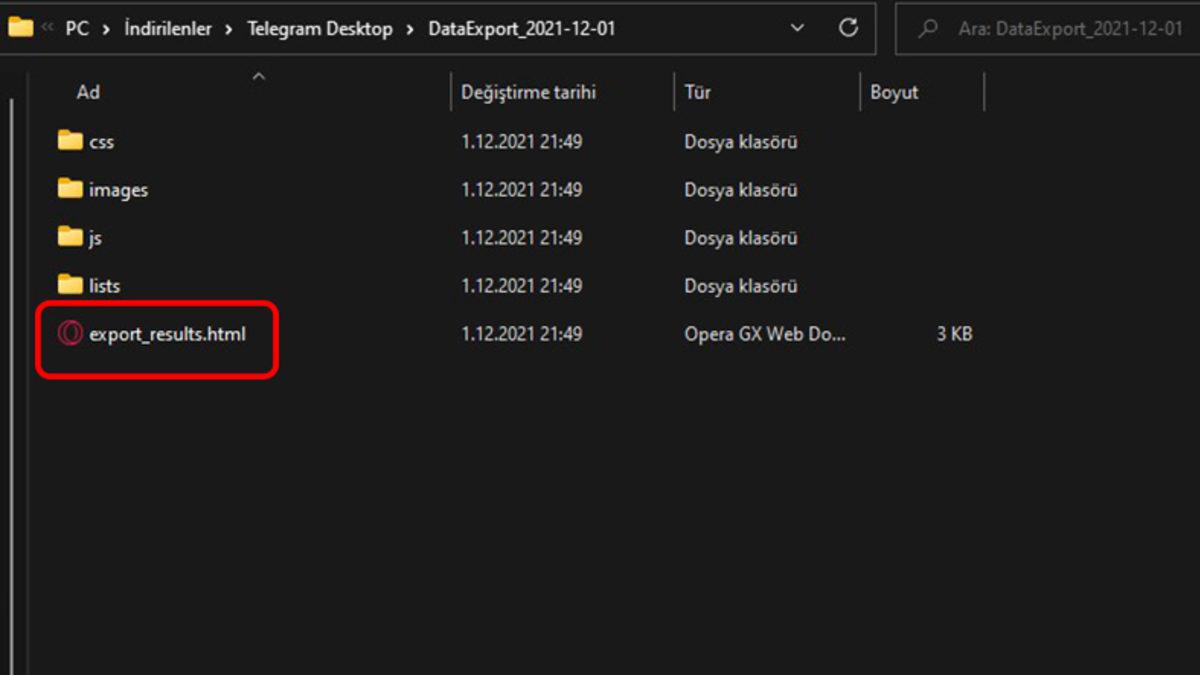The width and height of the screenshot is (1200, 675).
Task: Click the lists folder icon
Action: tap(70, 285)
